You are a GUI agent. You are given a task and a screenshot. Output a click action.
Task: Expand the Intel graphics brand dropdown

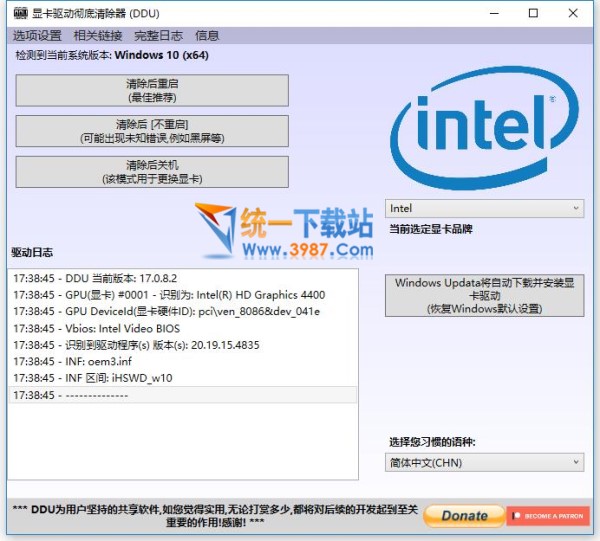484,208
